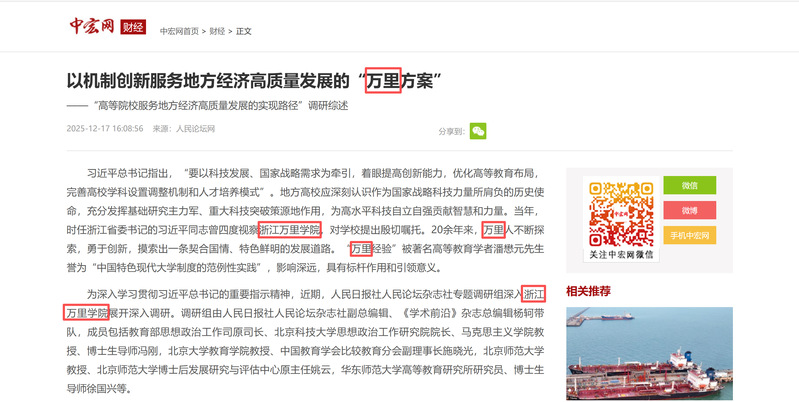Click the source 人民论坛网 text
The image size is (799, 402).
196,128
